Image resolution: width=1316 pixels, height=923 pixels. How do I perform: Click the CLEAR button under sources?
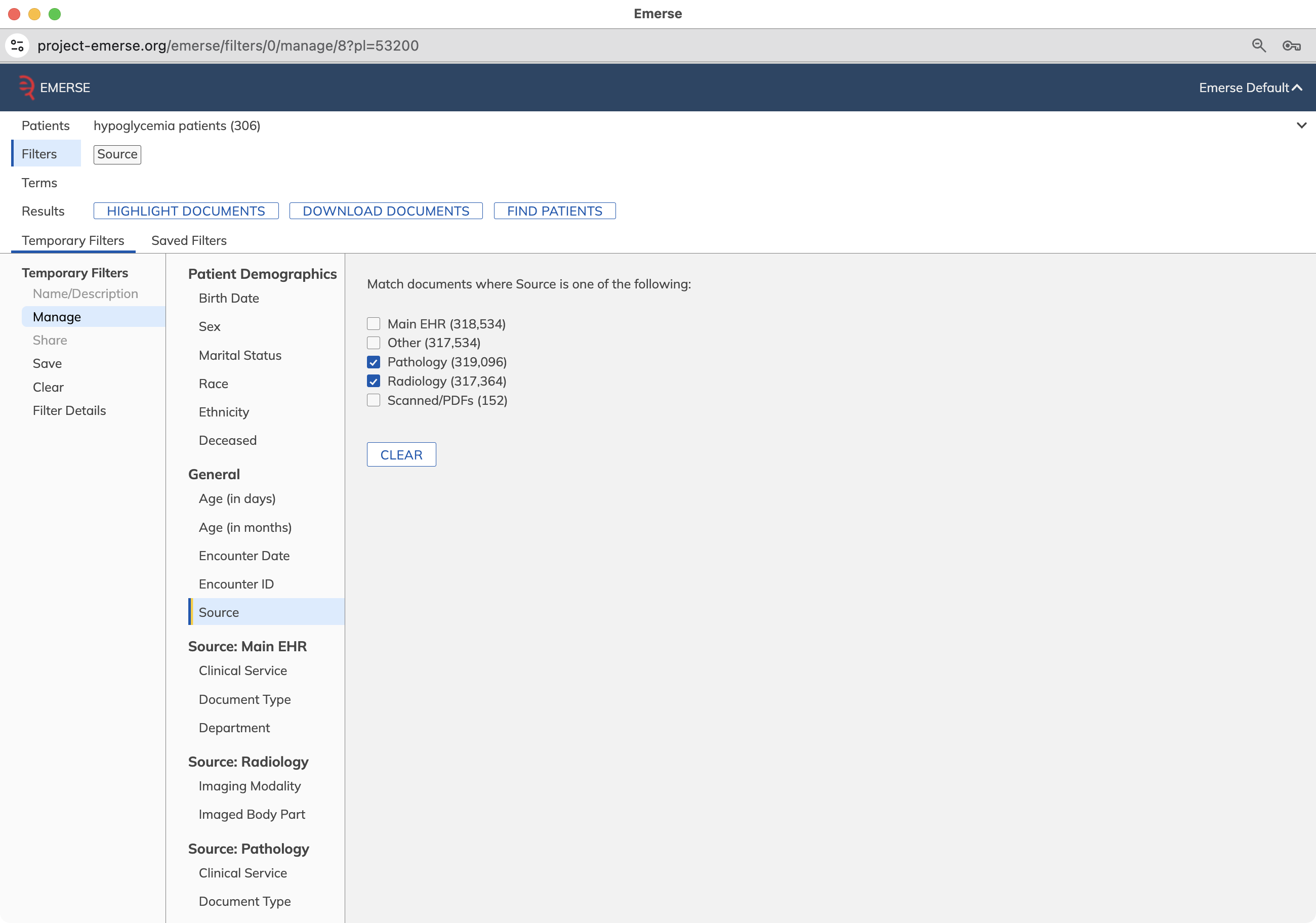pyautogui.click(x=401, y=454)
